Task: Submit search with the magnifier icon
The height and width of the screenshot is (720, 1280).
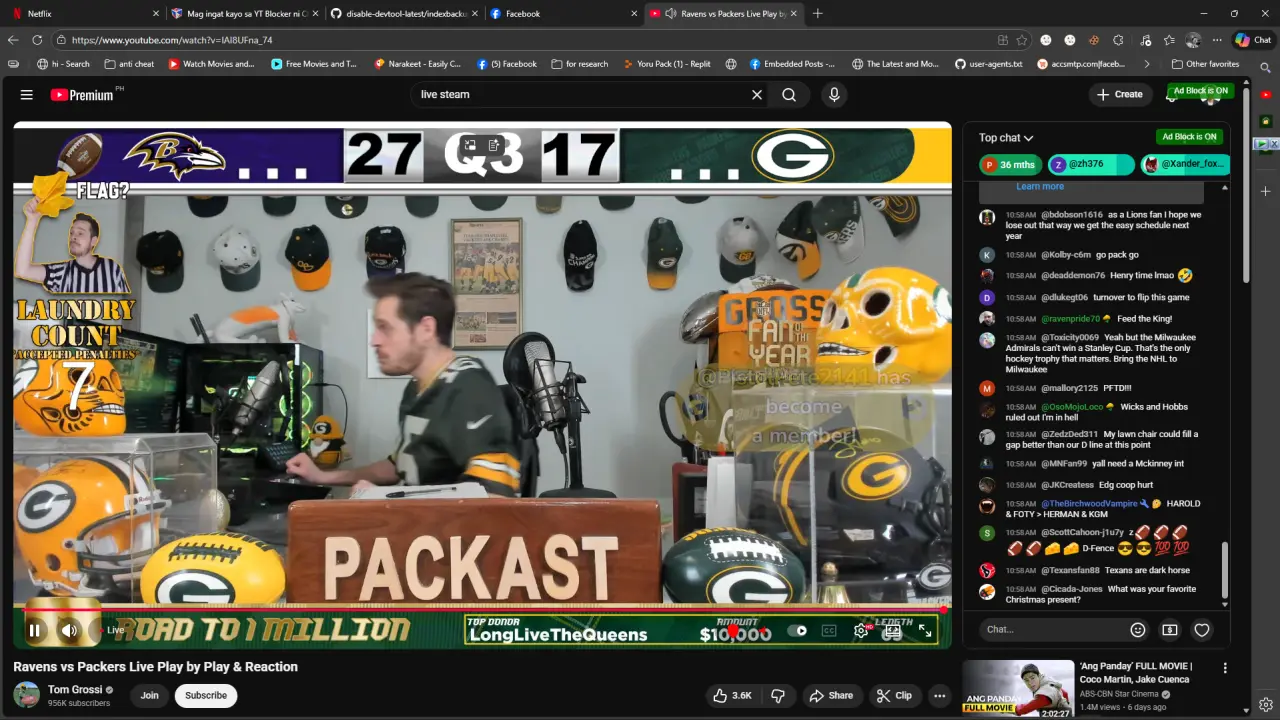Action: click(x=789, y=95)
